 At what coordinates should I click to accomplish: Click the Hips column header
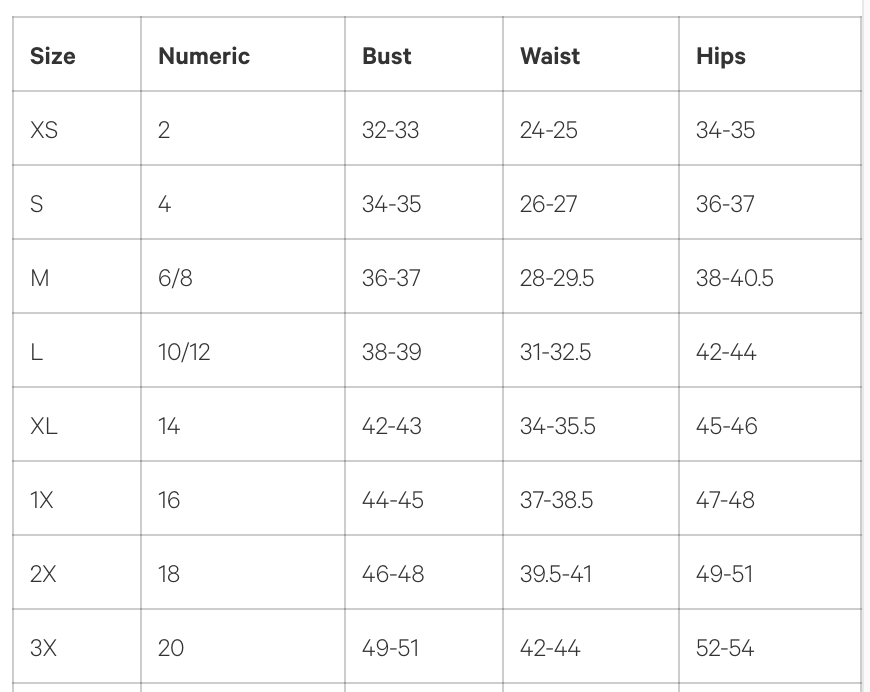pos(721,56)
